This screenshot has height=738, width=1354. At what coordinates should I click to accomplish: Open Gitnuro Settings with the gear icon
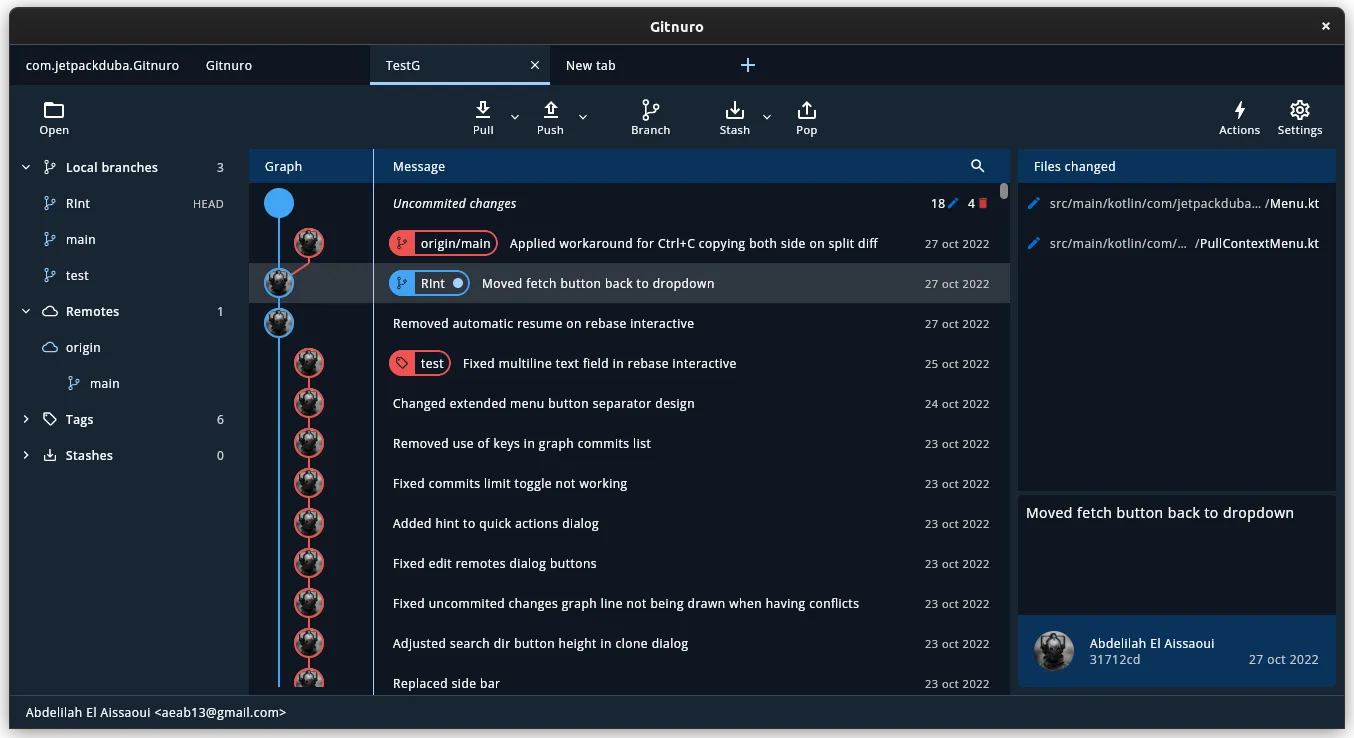point(1299,112)
